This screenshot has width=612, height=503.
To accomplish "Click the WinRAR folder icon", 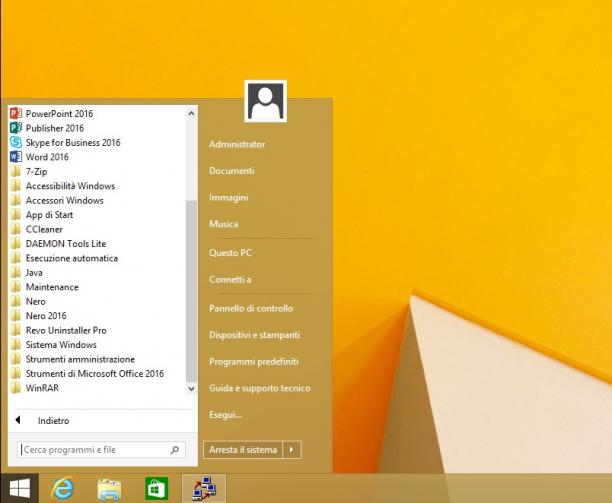I will (x=16, y=388).
